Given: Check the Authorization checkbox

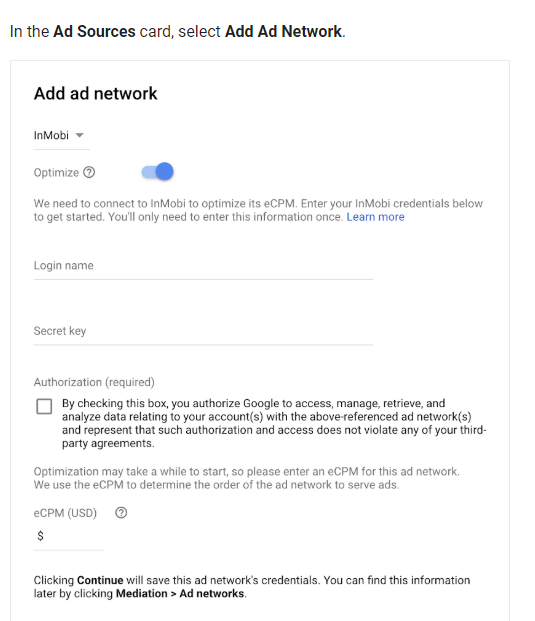Looking at the screenshot, I should [x=44, y=406].
